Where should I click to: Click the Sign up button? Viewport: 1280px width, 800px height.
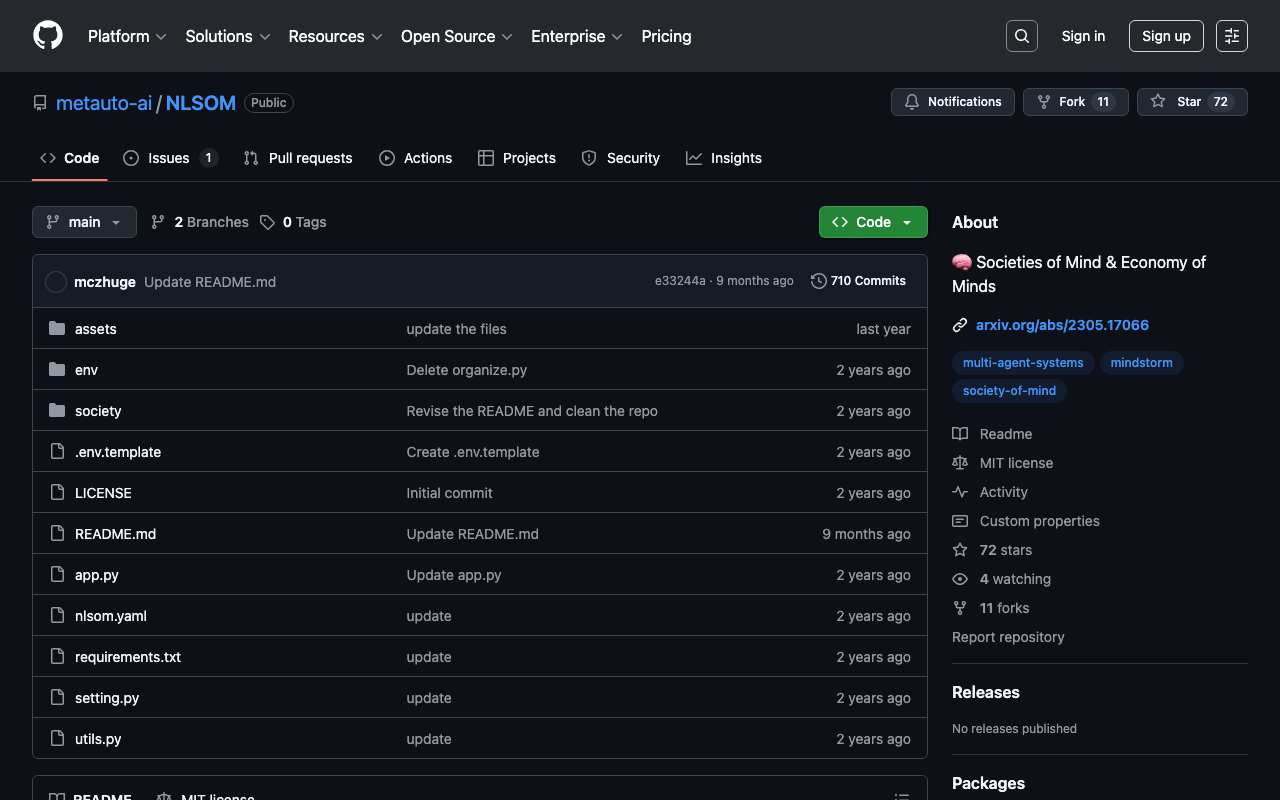(x=1165, y=36)
